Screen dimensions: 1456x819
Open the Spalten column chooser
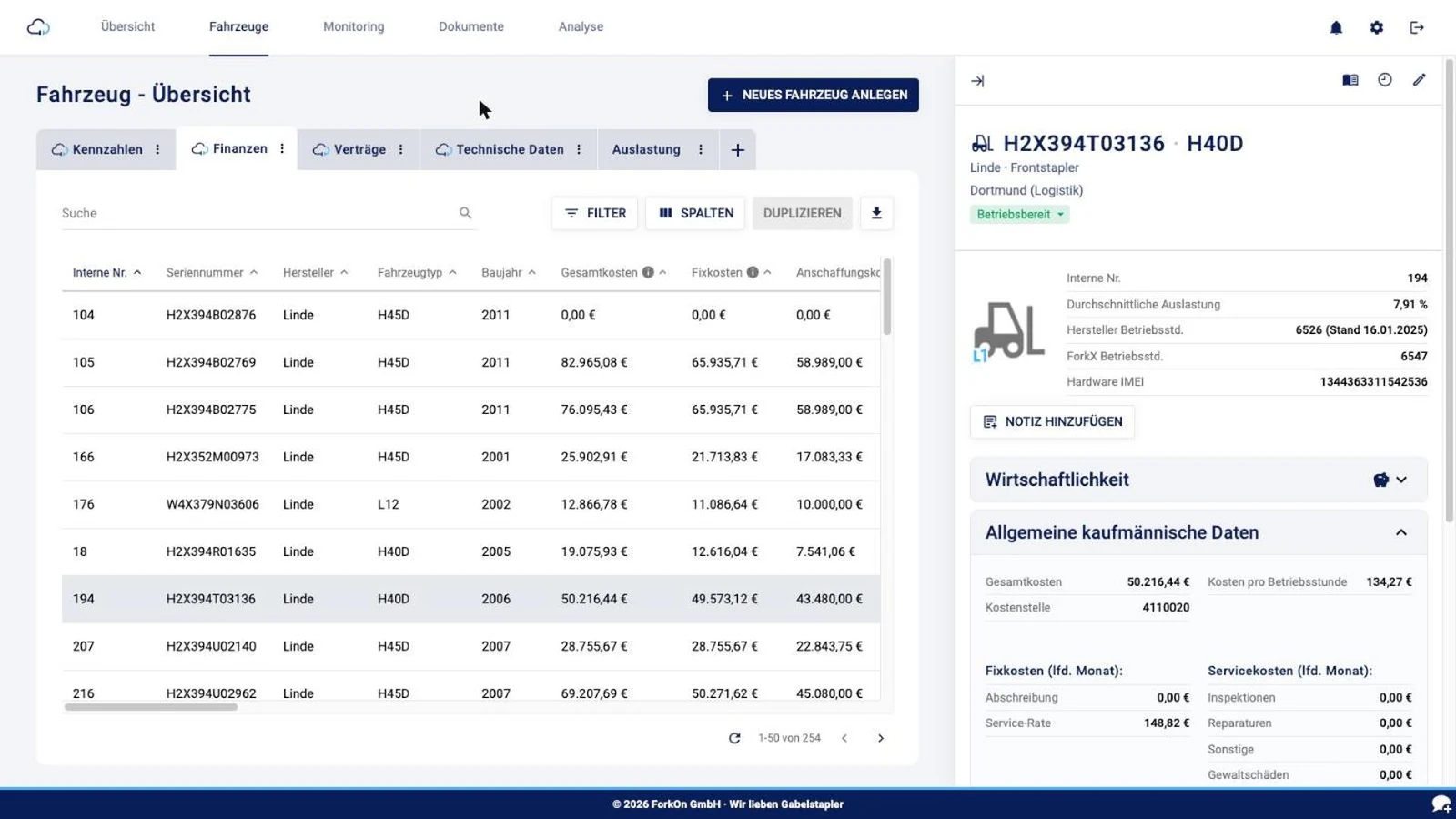(696, 213)
